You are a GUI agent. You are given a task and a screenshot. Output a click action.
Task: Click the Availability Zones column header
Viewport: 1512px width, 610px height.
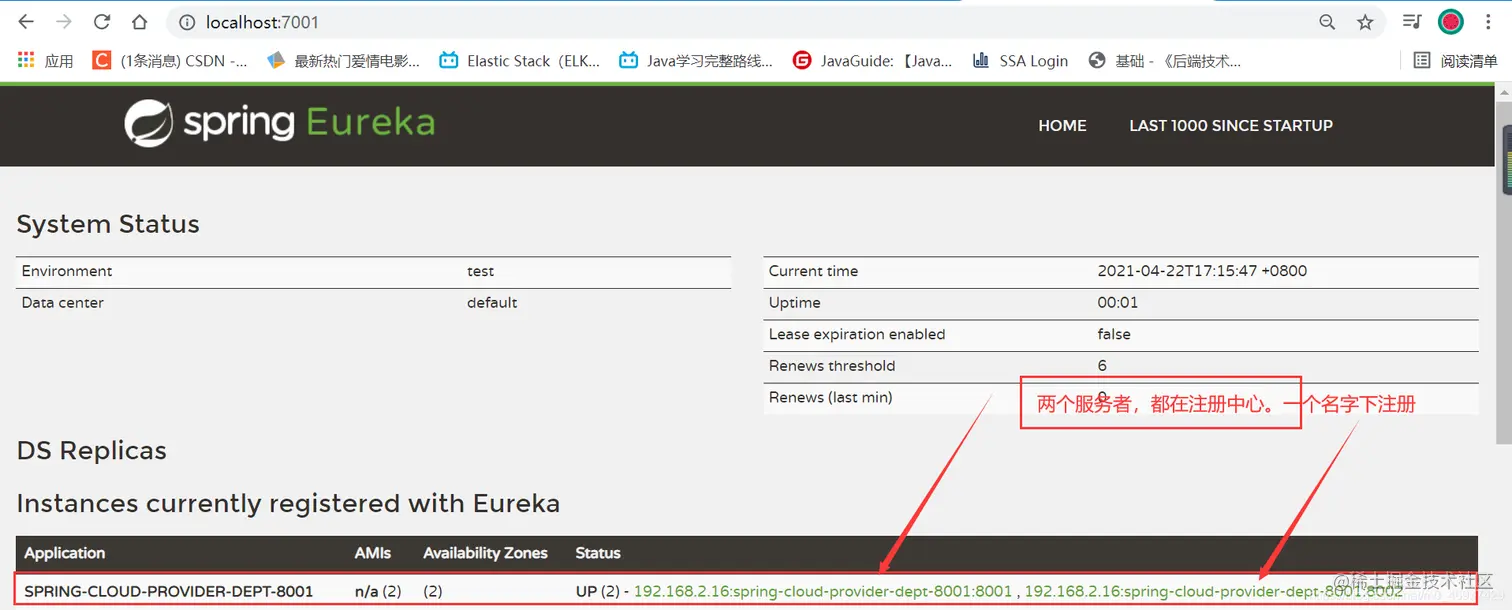(x=486, y=553)
